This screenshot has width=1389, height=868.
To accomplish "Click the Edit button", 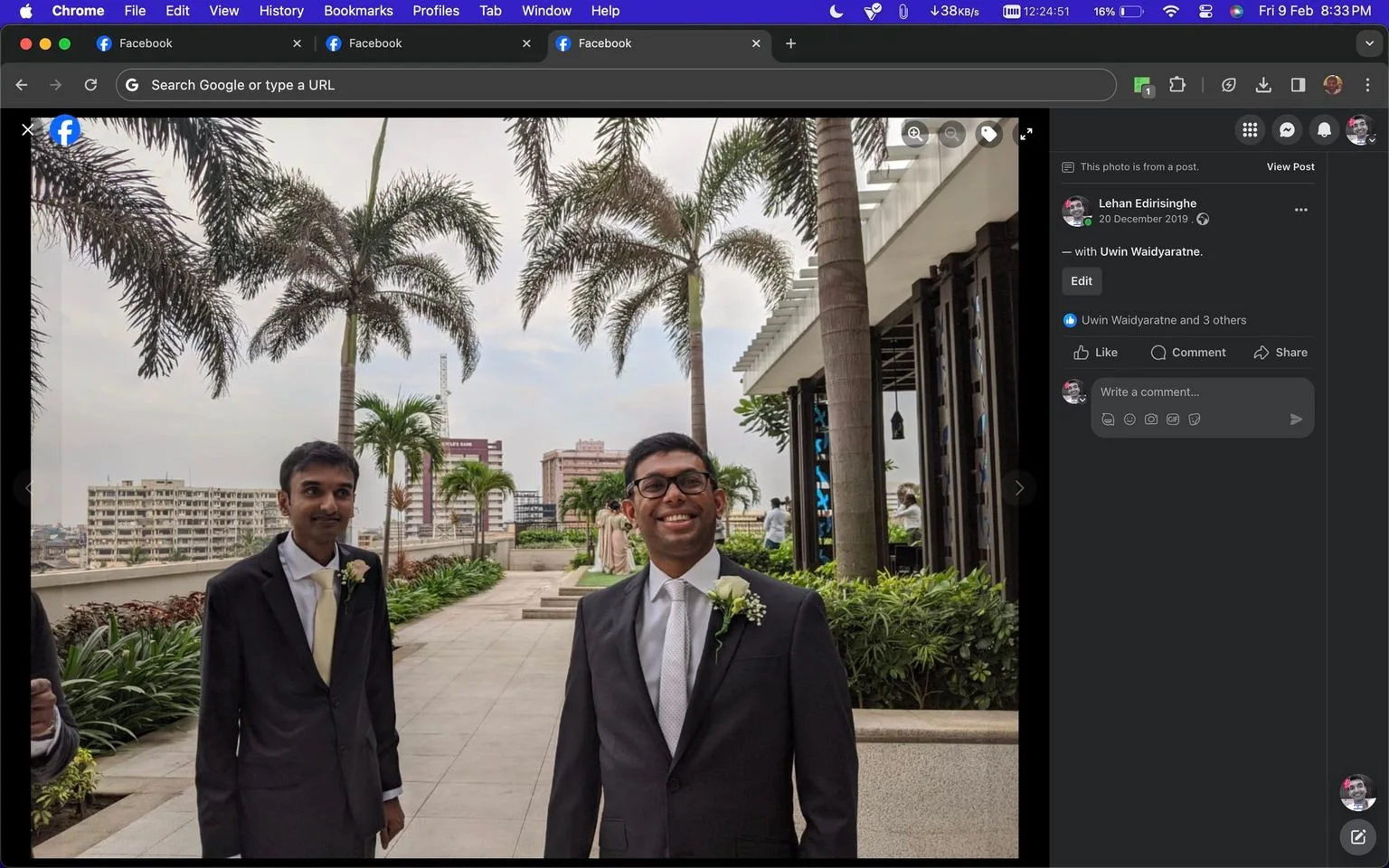I will click(x=1082, y=281).
